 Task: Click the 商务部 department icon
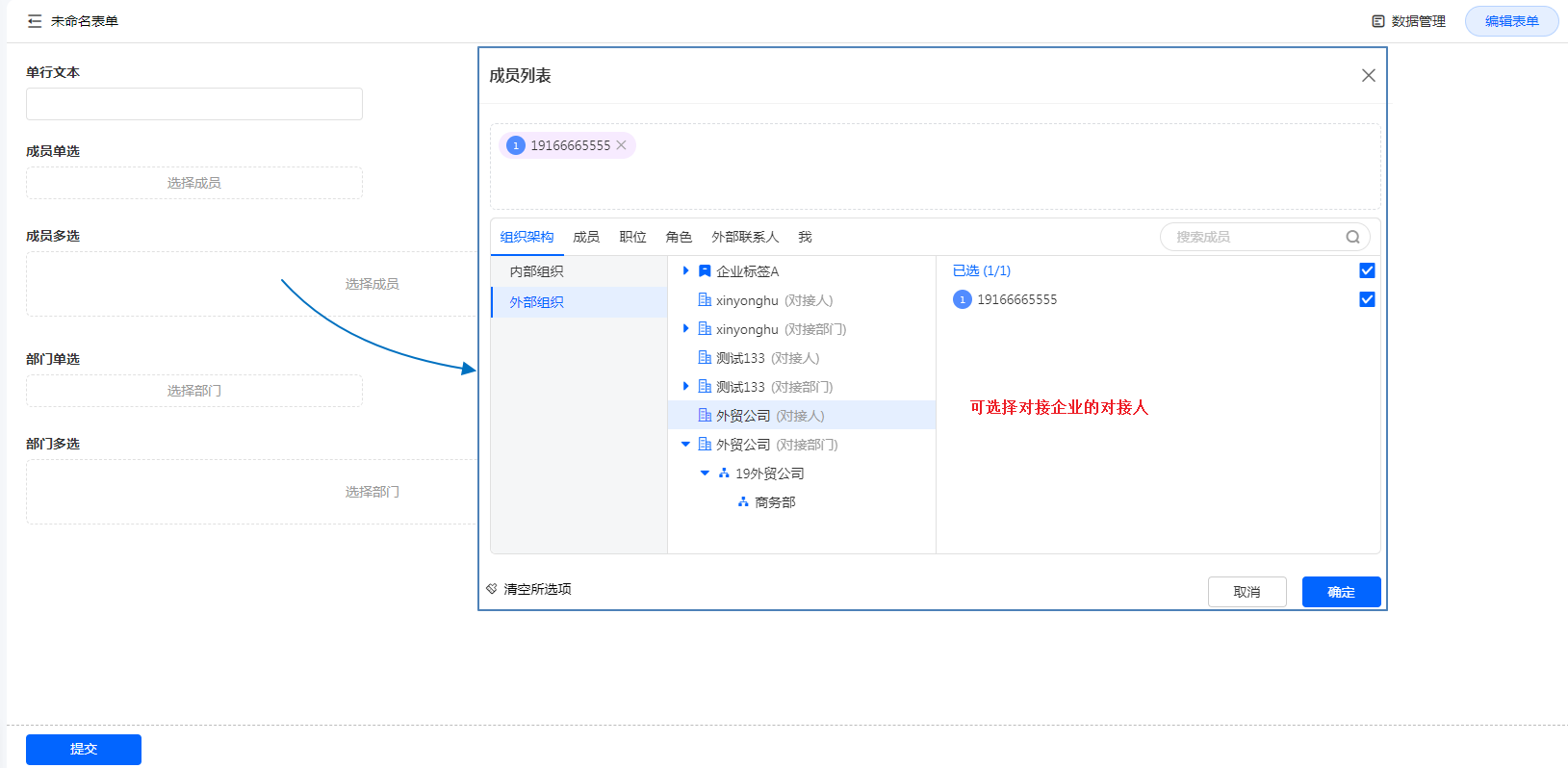[x=743, y=502]
